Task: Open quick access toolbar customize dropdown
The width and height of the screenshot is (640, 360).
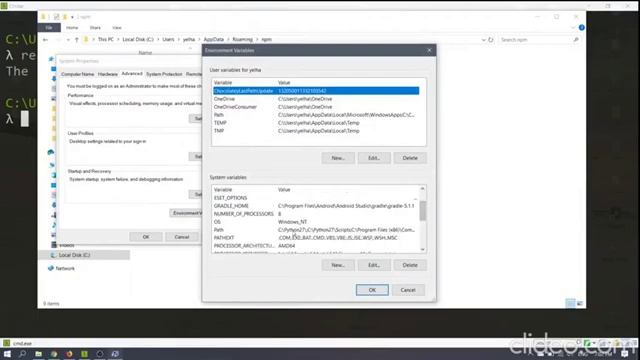Action: pos(72,17)
